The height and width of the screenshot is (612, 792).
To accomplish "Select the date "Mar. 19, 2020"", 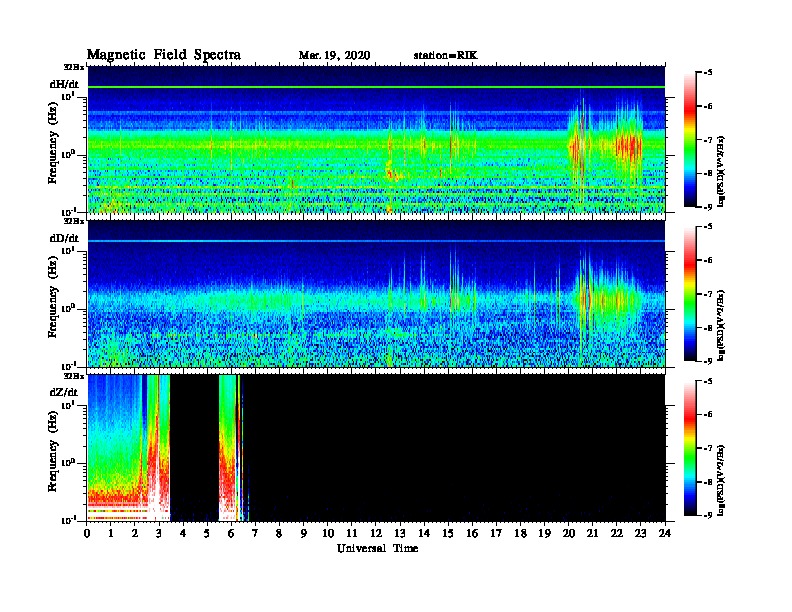I will [334, 56].
